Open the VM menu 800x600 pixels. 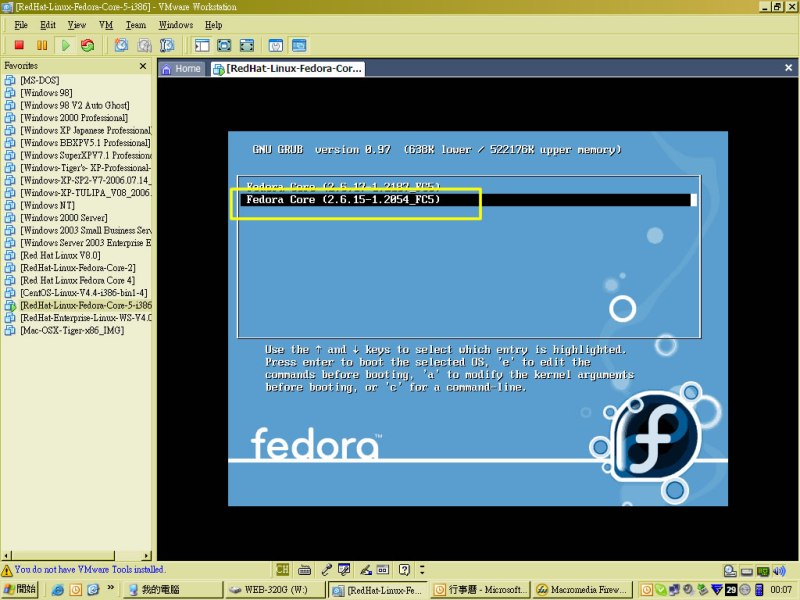(x=106, y=24)
